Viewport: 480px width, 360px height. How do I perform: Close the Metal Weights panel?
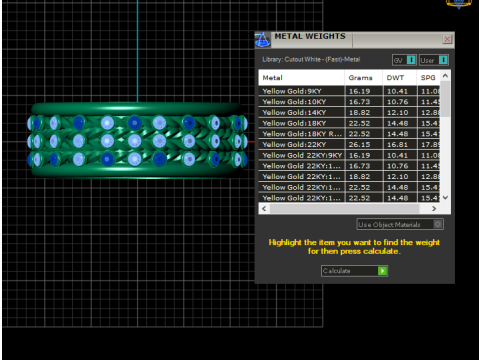pyautogui.click(x=447, y=39)
